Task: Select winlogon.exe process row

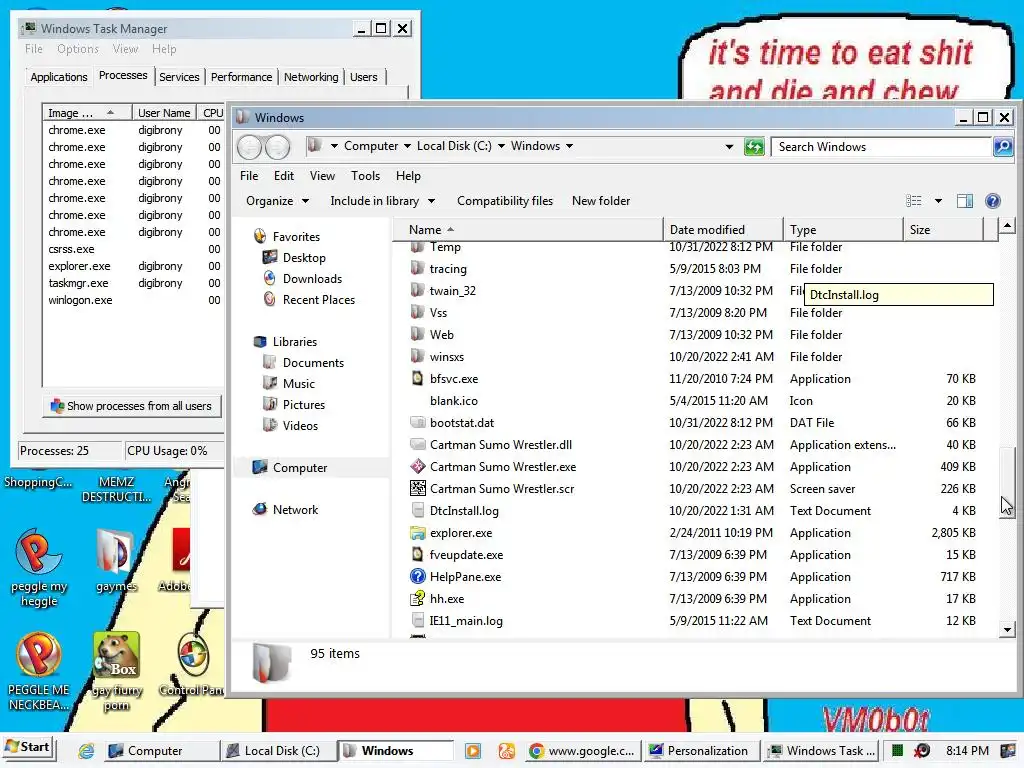Action: pyautogui.click(x=133, y=300)
